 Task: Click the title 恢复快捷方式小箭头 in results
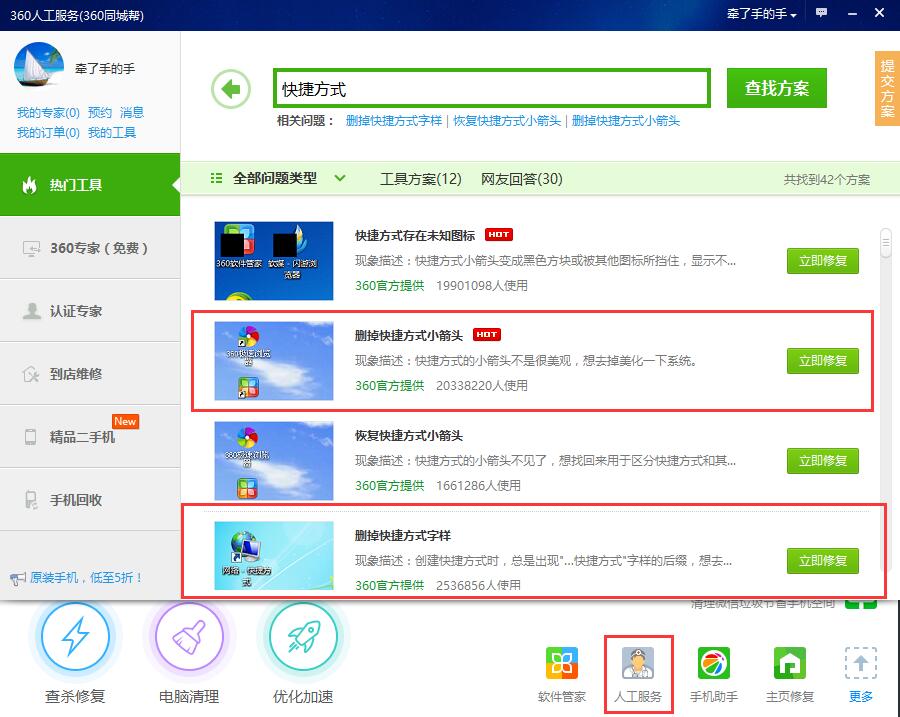tap(409, 435)
